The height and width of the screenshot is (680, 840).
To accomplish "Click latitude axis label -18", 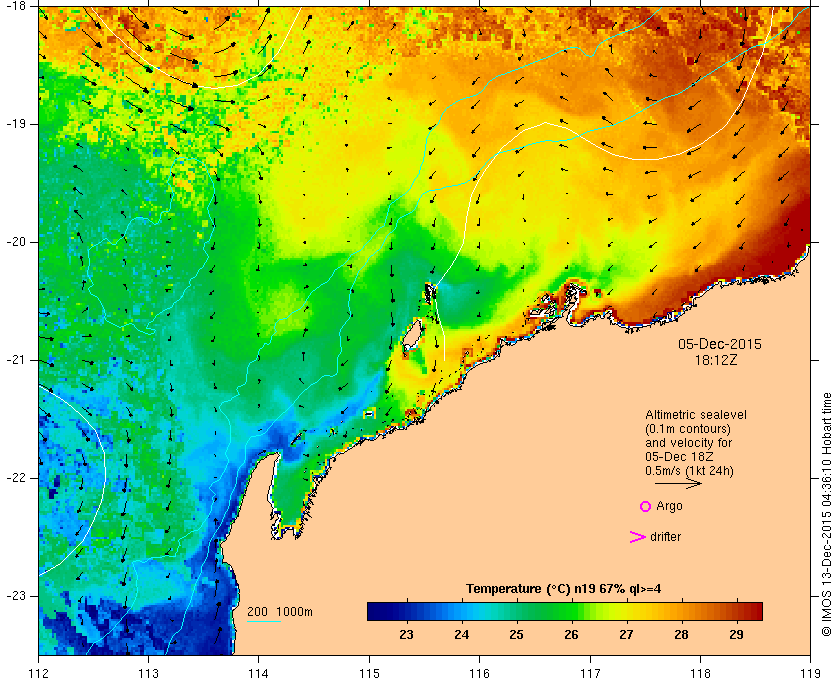I will tap(16, 6).
